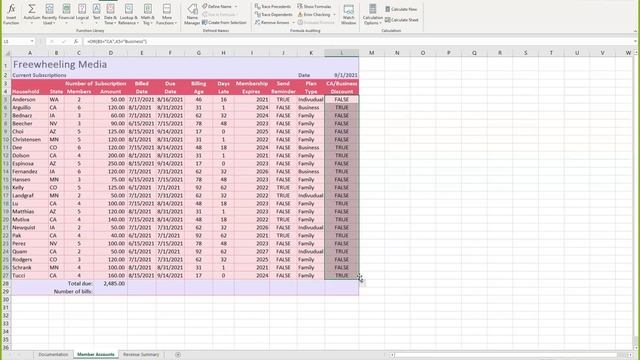This screenshot has height=360, width=640.
Task: Click Dolson's 200.00 subscription amount
Action: (110, 156)
